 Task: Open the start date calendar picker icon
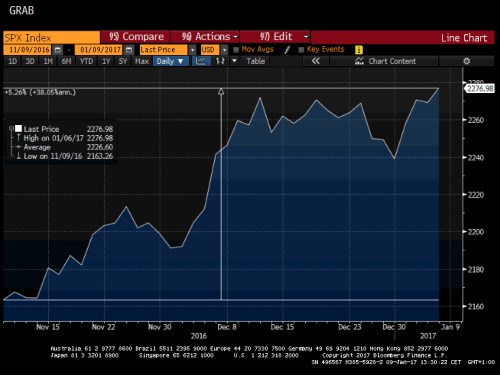pos(58,50)
